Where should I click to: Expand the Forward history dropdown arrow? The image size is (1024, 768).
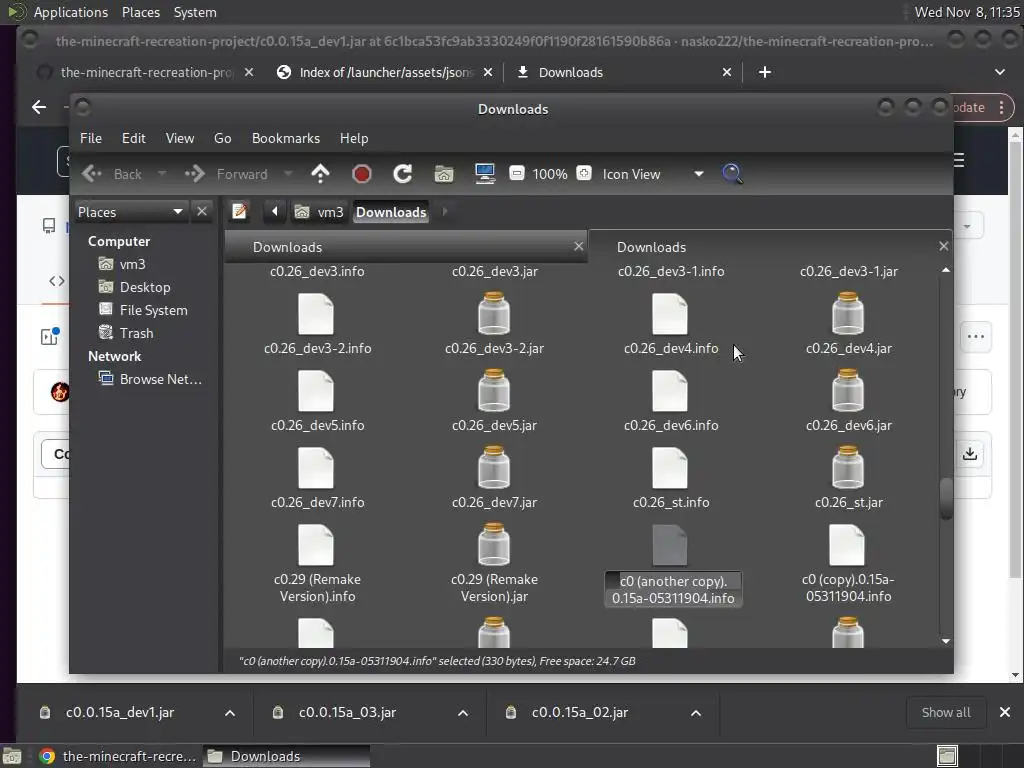tap(288, 174)
